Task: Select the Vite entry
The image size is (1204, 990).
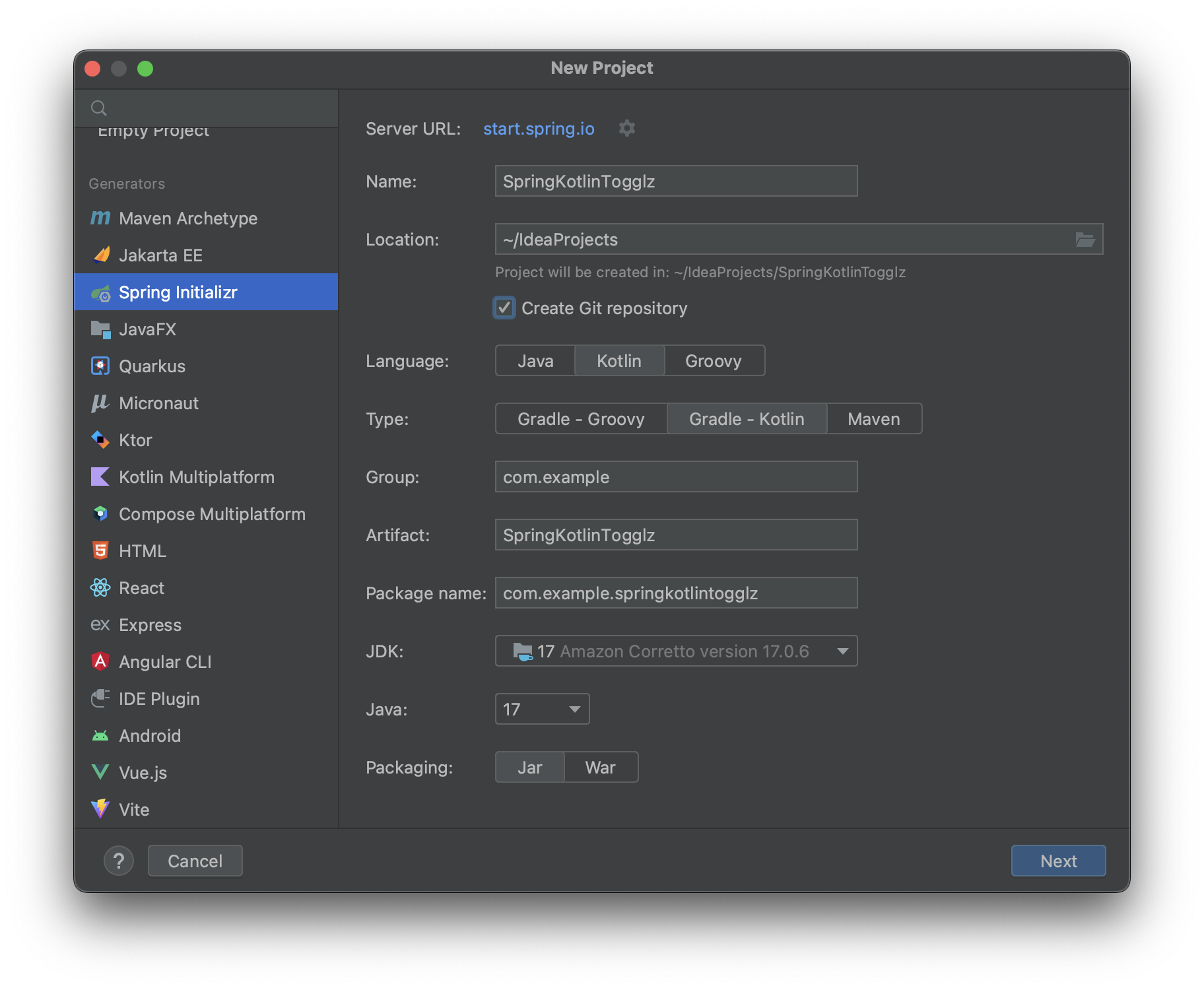Action: point(206,809)
